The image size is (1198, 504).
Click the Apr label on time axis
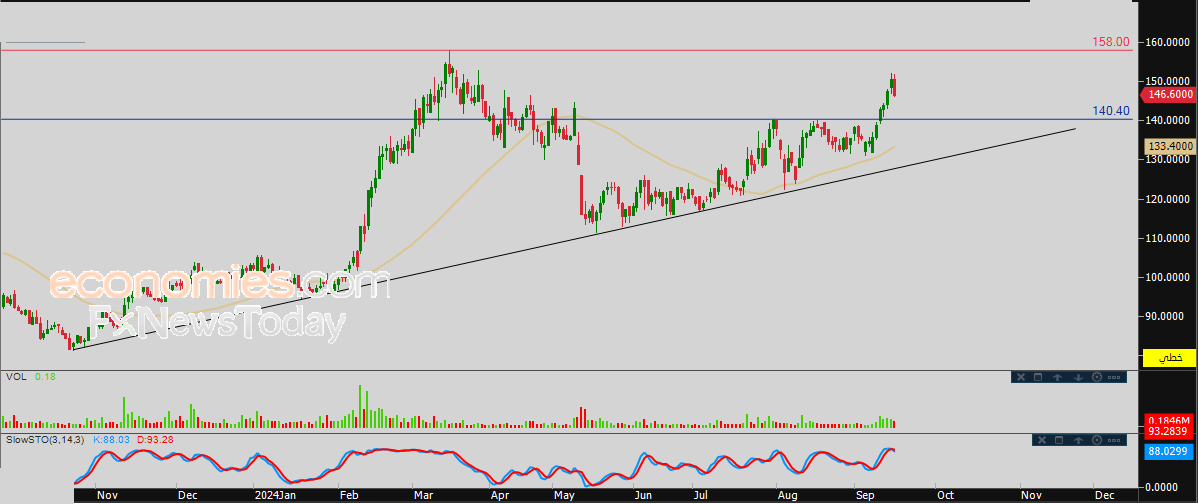[x=500, y=495]
